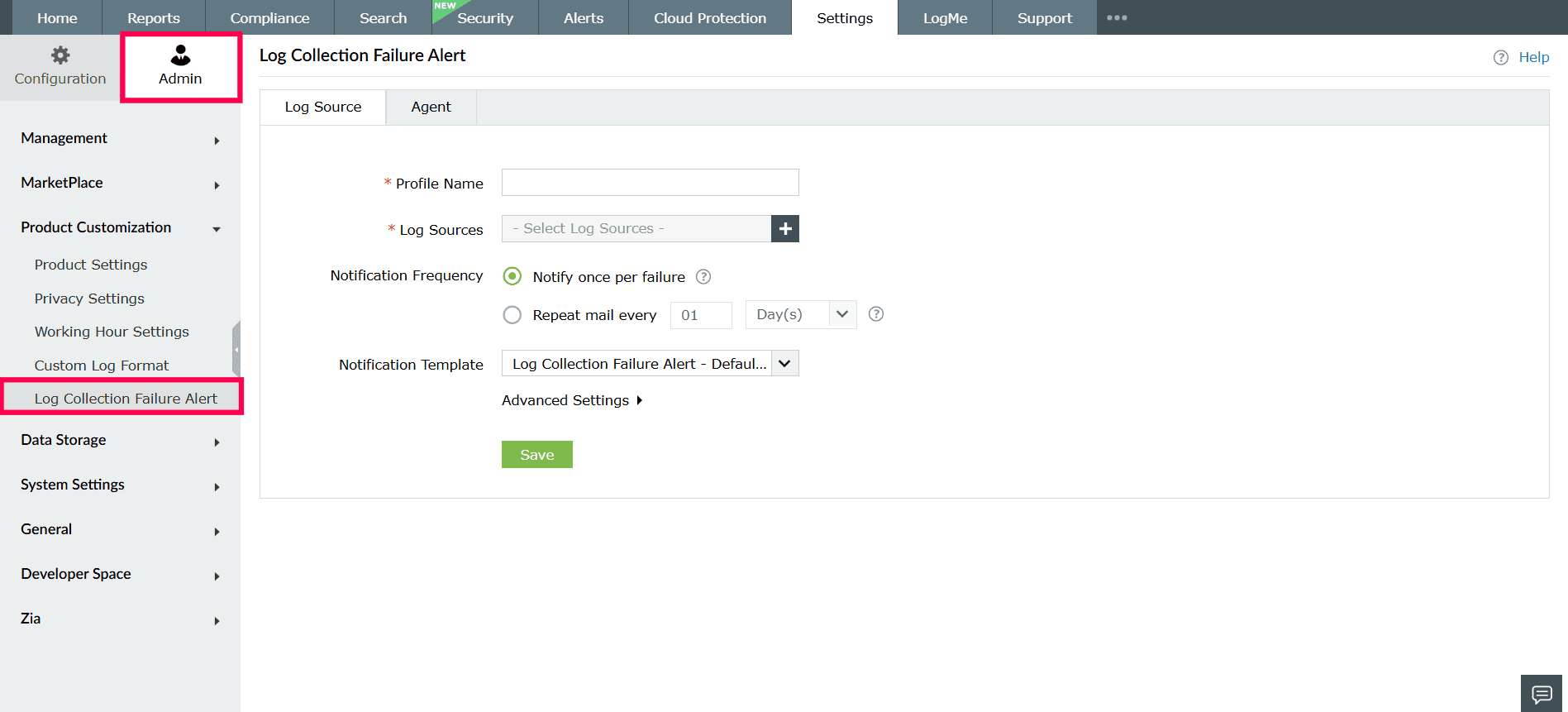Expand the Management menu section
Screen dimensions: 1568x712
[x=121, y=138]
